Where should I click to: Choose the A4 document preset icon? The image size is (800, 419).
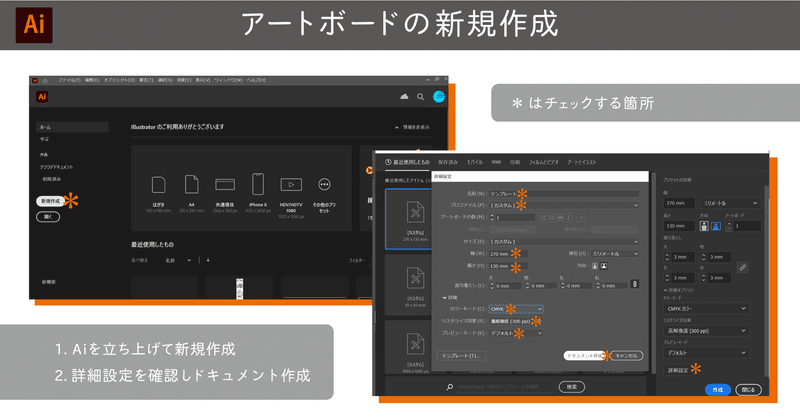(191, 184)
